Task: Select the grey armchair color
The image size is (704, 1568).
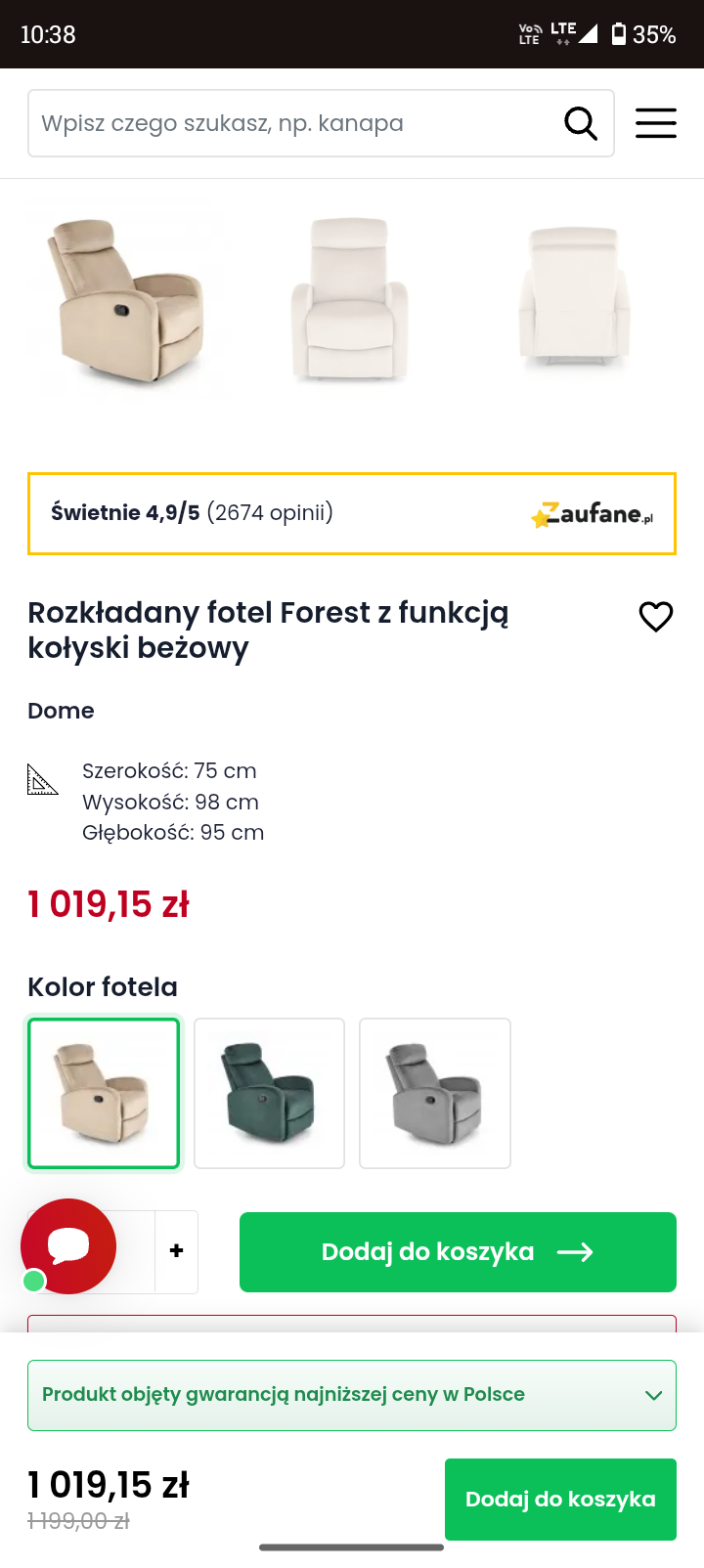Action: click(435, 1093)
